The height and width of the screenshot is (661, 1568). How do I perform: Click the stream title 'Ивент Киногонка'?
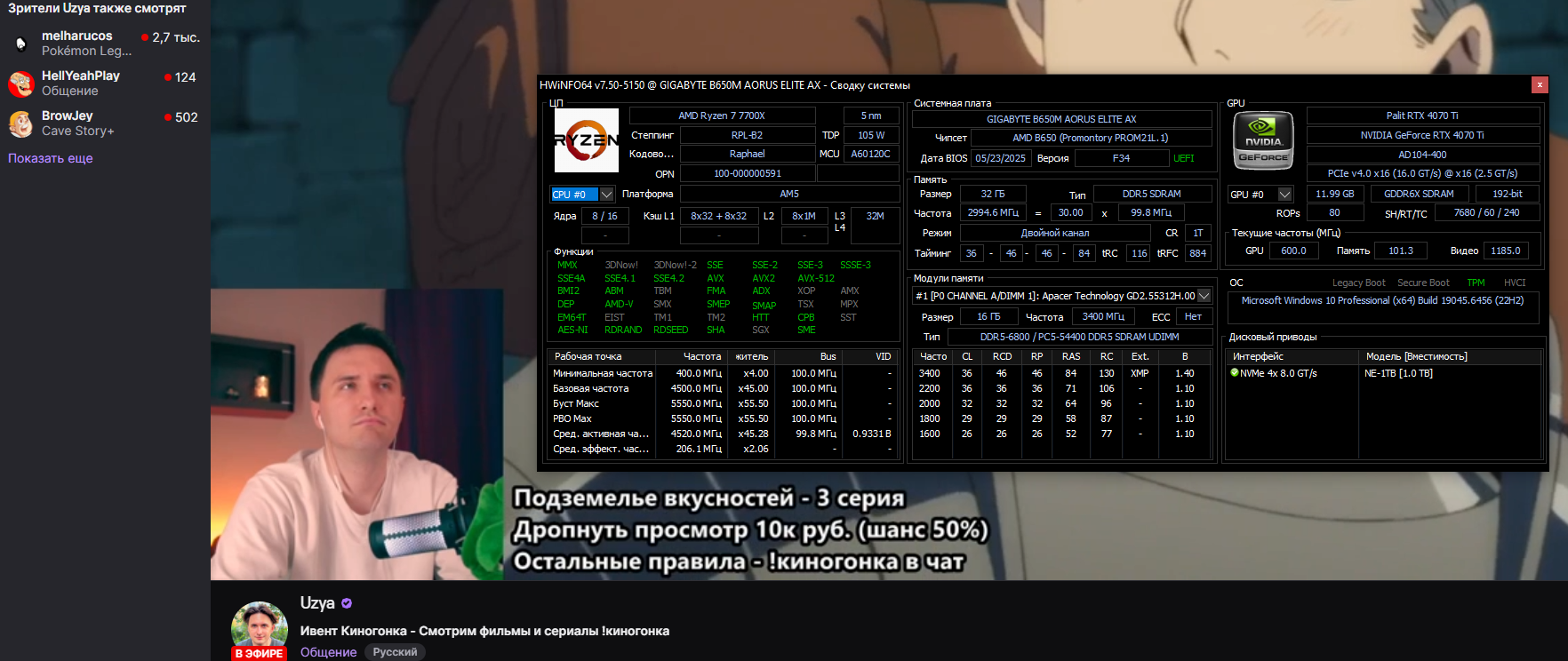click(x=484, y=631)
